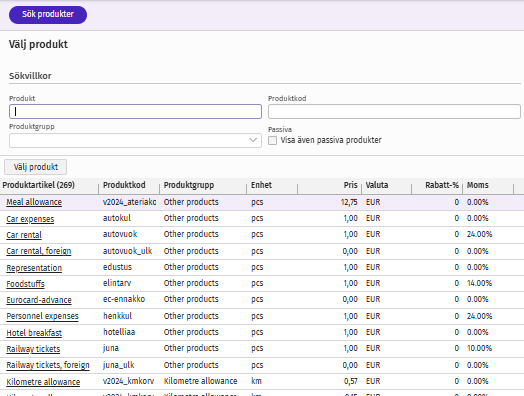Sort by Produktkod column header
This screenshot has width=524, height=396.
(124, 185)
